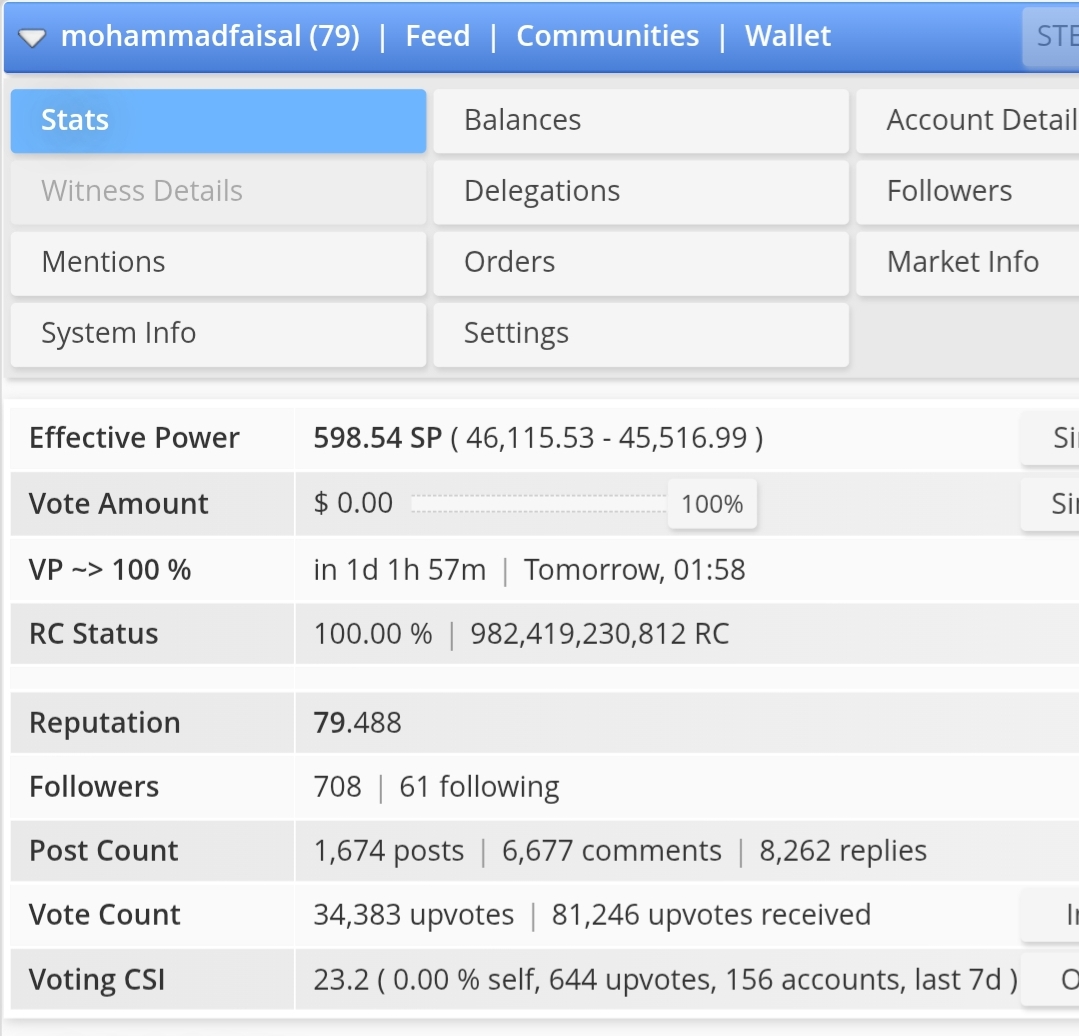Click the Voting CSI label
This screenshot has height=1036, width=1079.
click(x=97, y=980)
